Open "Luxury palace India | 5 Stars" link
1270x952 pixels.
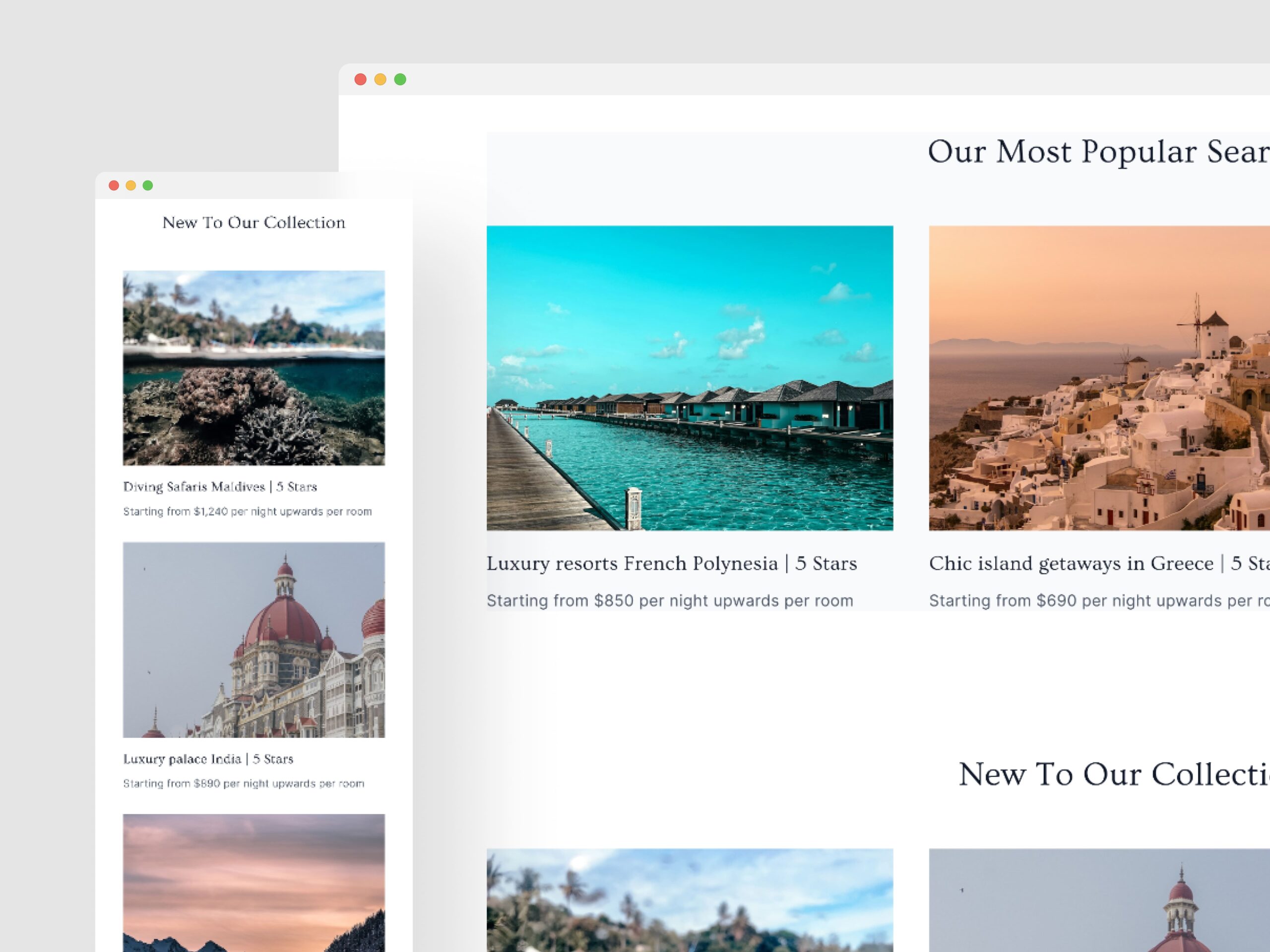(x=208, y=759)
